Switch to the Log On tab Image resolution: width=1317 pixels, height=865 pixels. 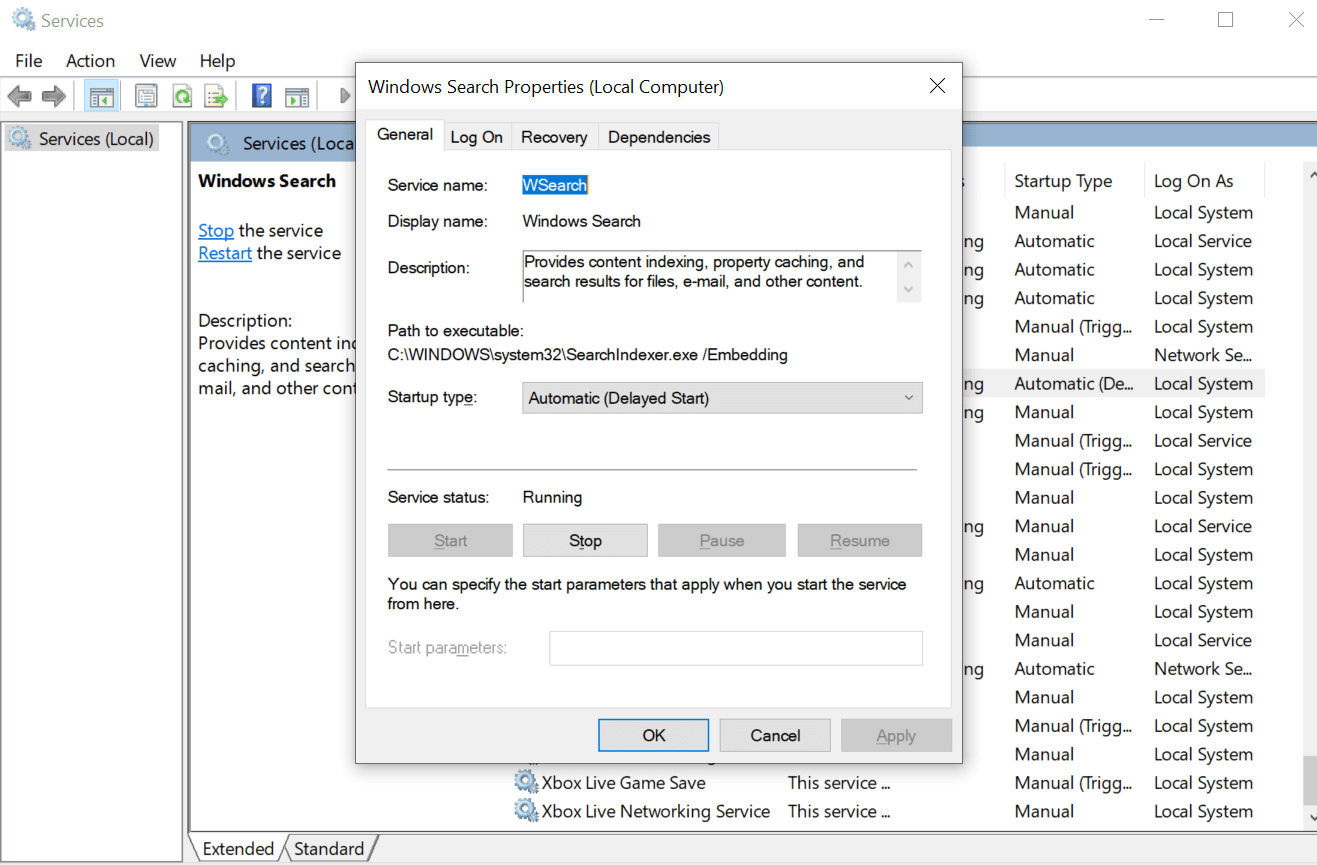476,137
